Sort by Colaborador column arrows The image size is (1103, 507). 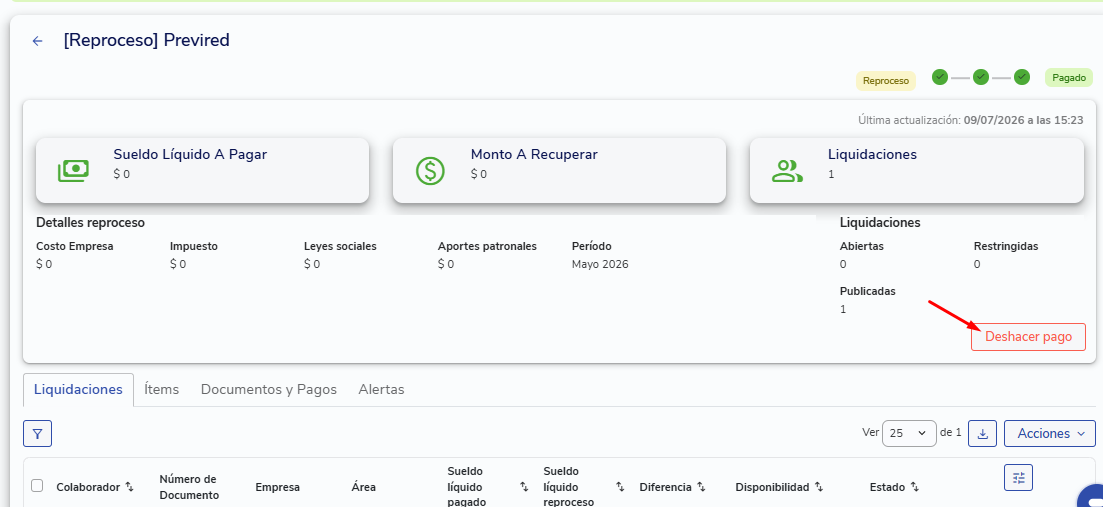click(129, 487)
